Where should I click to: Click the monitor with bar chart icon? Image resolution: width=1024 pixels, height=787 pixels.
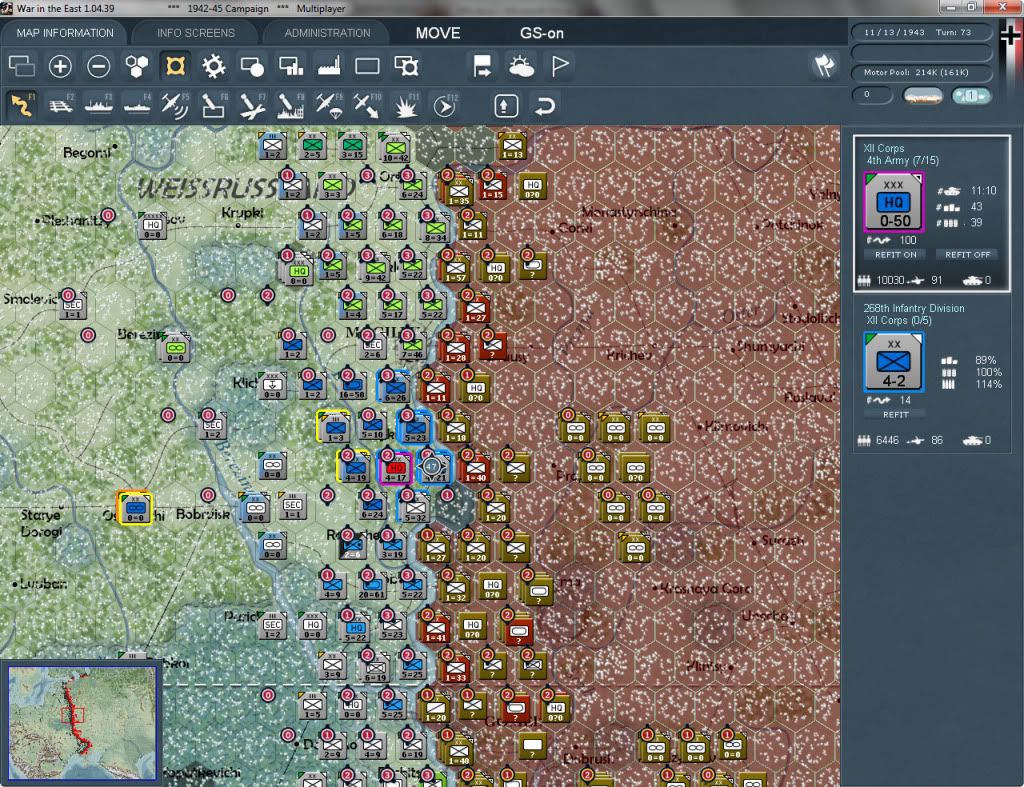coord(291,66)
